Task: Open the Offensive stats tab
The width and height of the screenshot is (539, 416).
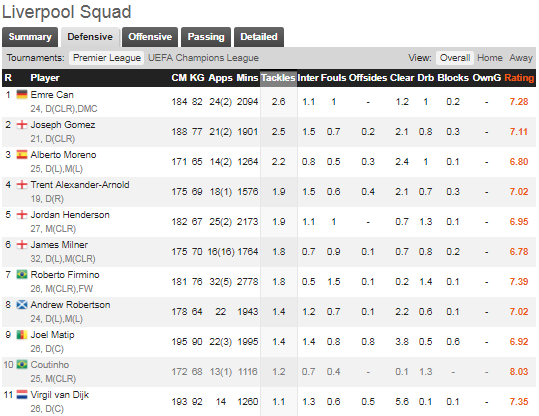Action: tap(150, 37)
